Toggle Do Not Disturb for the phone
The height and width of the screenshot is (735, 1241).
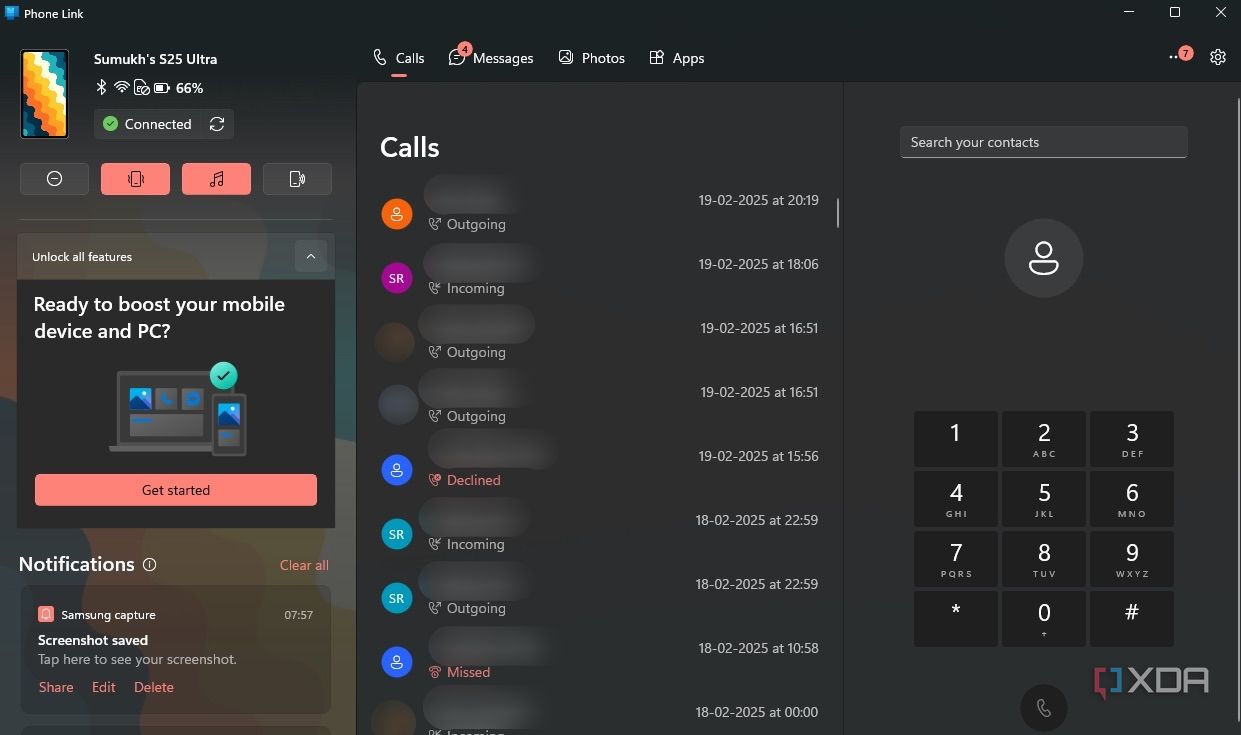(54, 178)
